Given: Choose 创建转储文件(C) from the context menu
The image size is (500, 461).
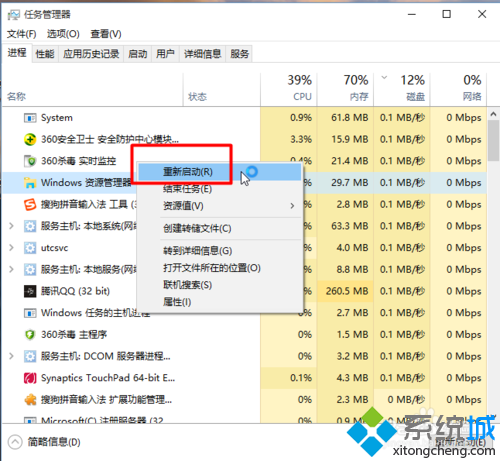Looking at the screenshot, I should pyautogui.click(x=220, y=229).
